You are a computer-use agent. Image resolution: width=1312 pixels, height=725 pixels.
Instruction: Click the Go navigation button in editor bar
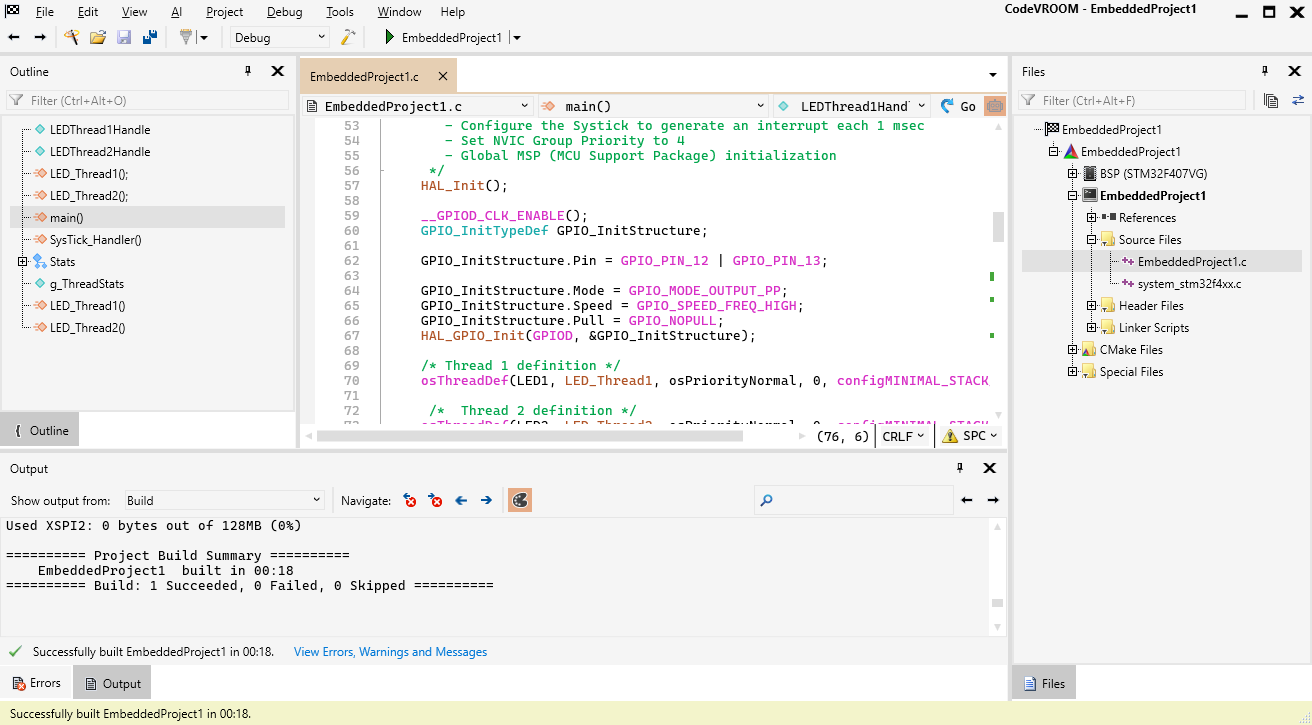(958, 106)
